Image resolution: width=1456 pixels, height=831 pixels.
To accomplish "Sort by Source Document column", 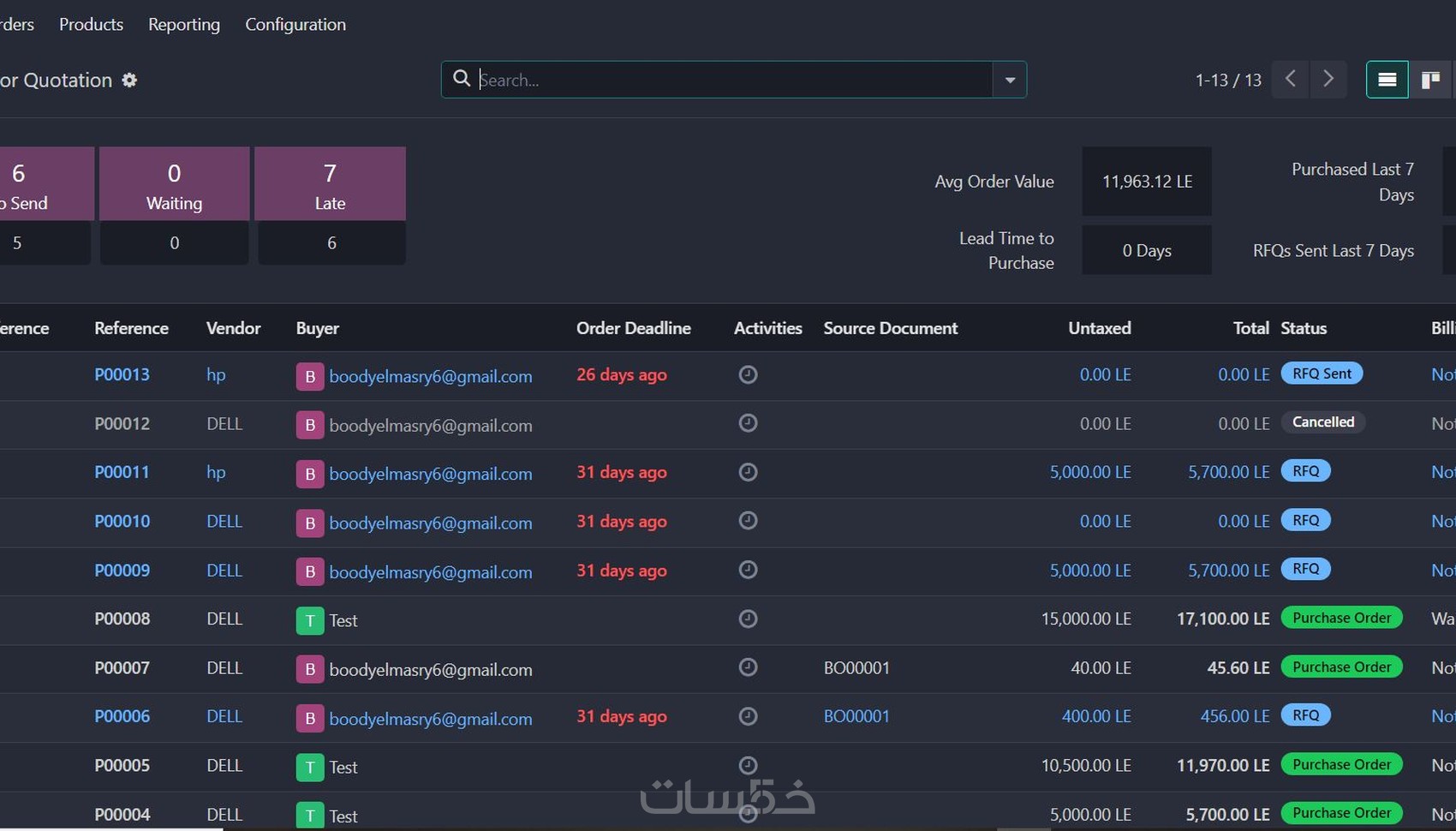I will click(x=891, y=328).
